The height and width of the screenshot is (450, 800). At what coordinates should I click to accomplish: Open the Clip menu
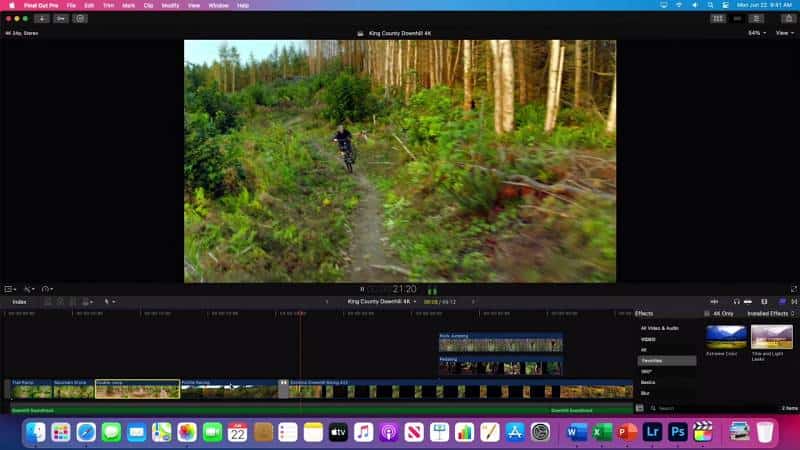point(148,5)
